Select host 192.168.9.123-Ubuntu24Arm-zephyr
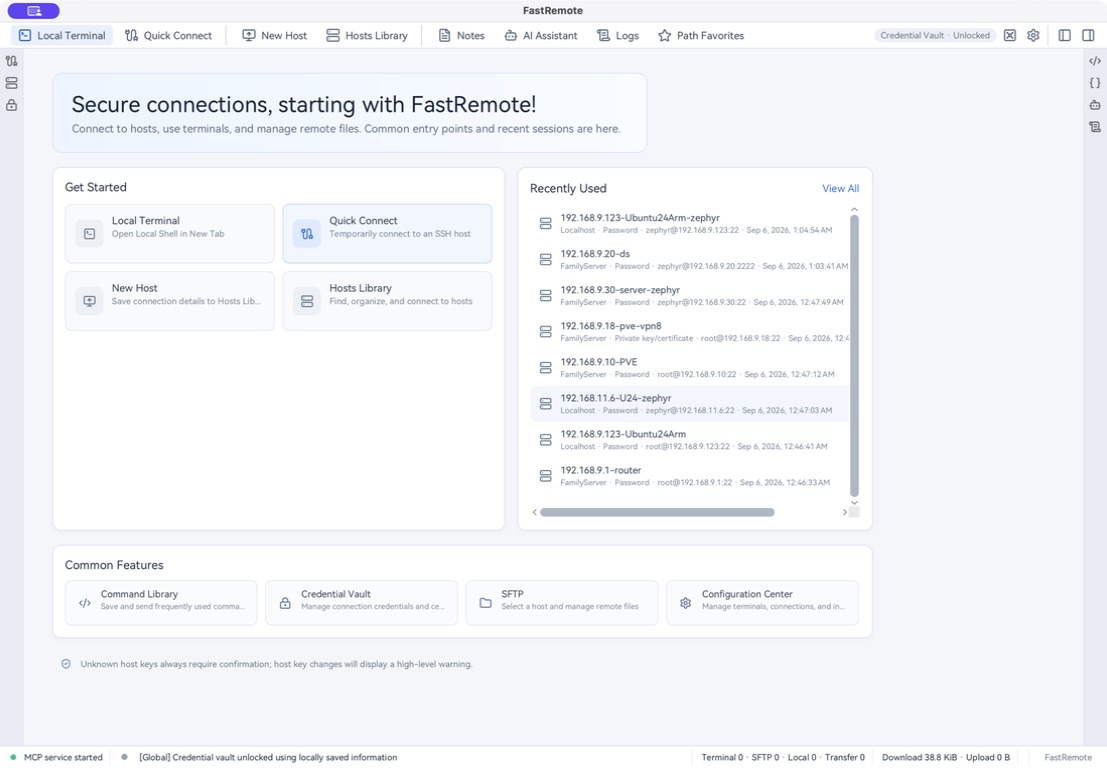This screenshot has width=1107, height=768. pyautogui.click(x=689, y=224)
